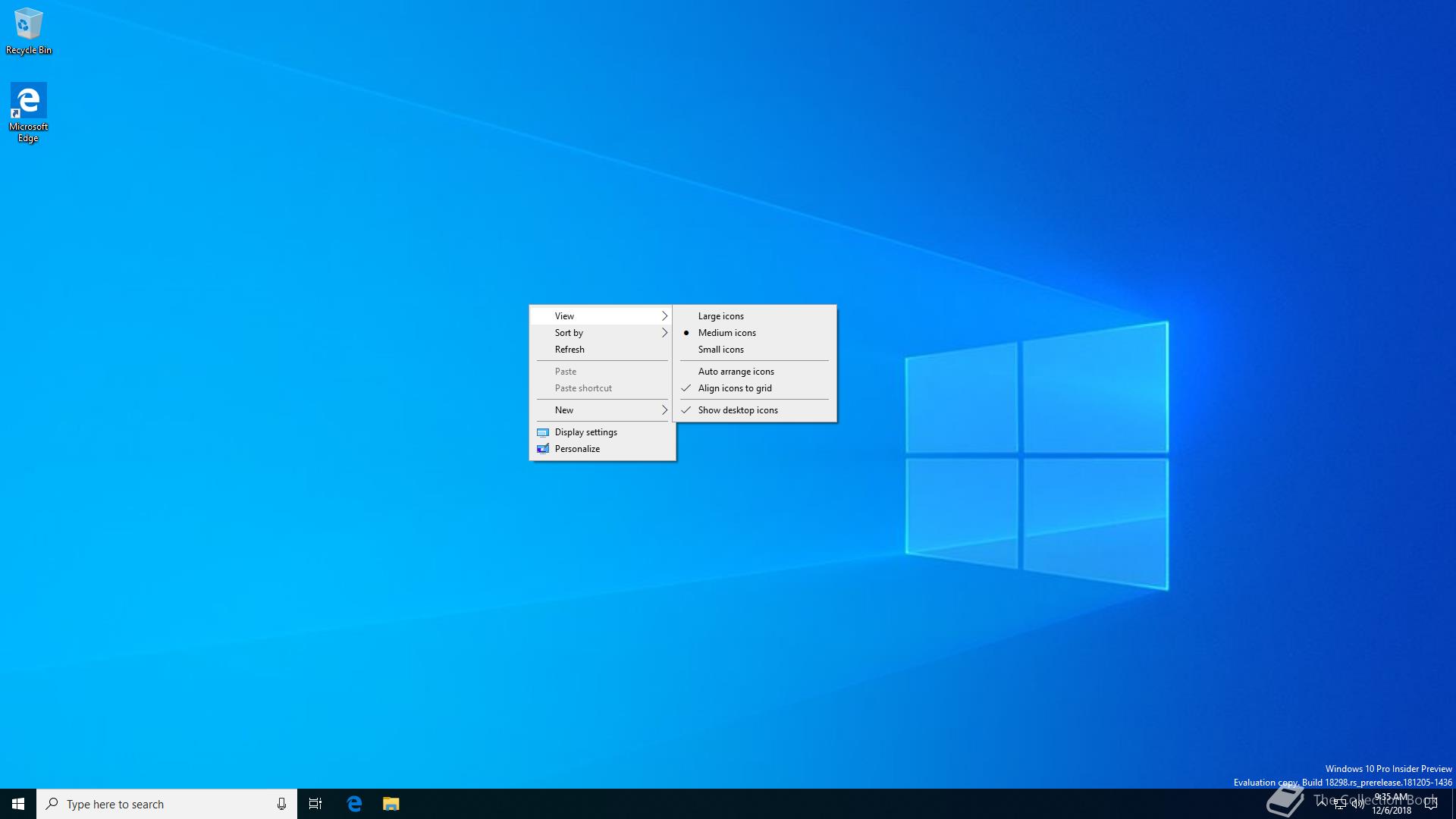Image resolution: width=1456 pixels, height=819 pixels.
Task: Choose Refresh in context menu
Action: (602, 350)
